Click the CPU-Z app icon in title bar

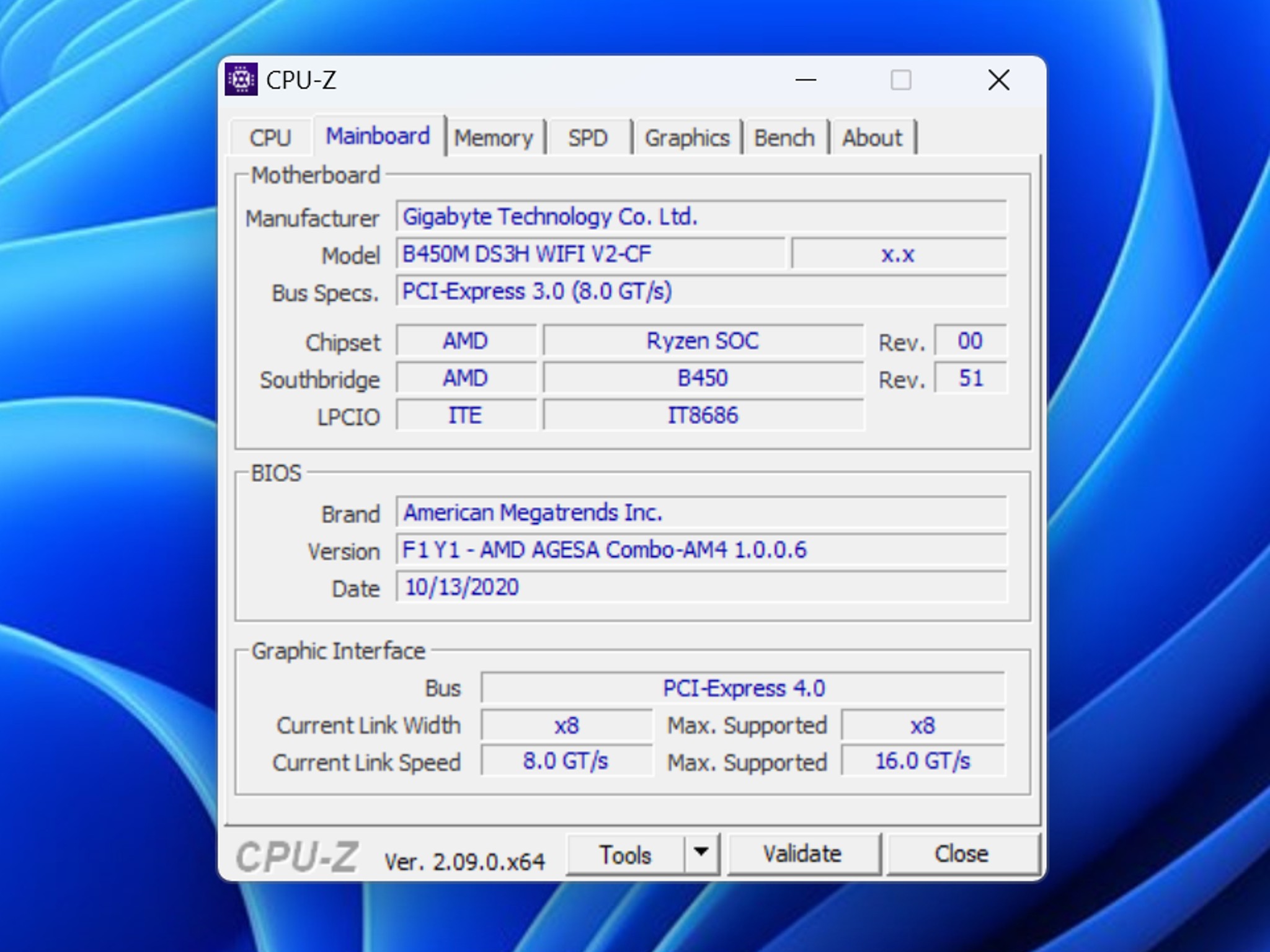coord(241,80)
